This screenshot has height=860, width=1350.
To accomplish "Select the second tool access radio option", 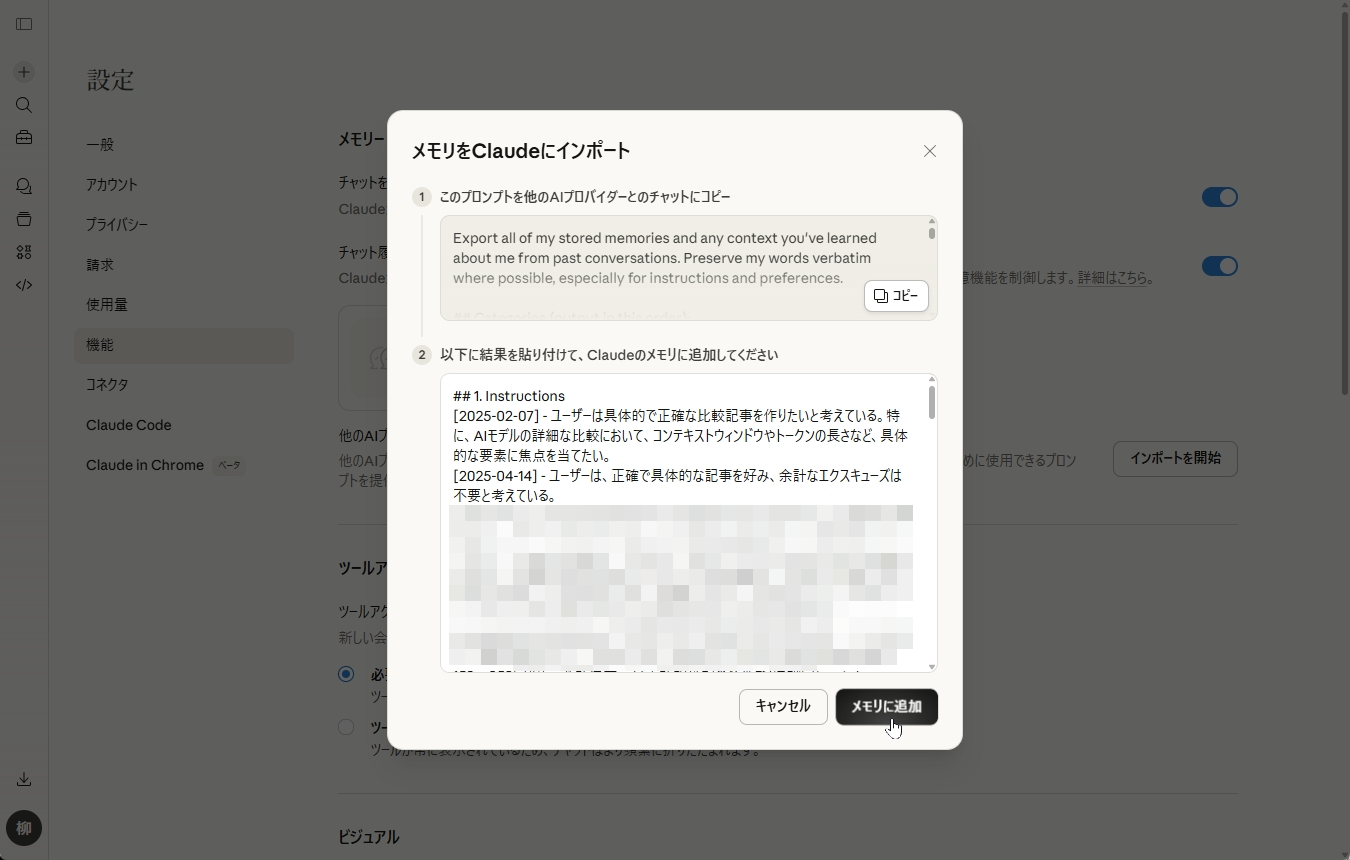I will [346, 727].
